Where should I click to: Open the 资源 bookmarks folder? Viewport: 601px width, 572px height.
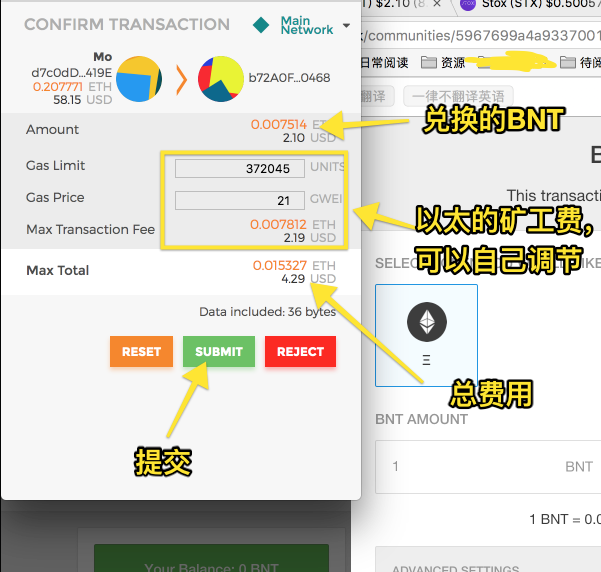click(x=443, y=62)
